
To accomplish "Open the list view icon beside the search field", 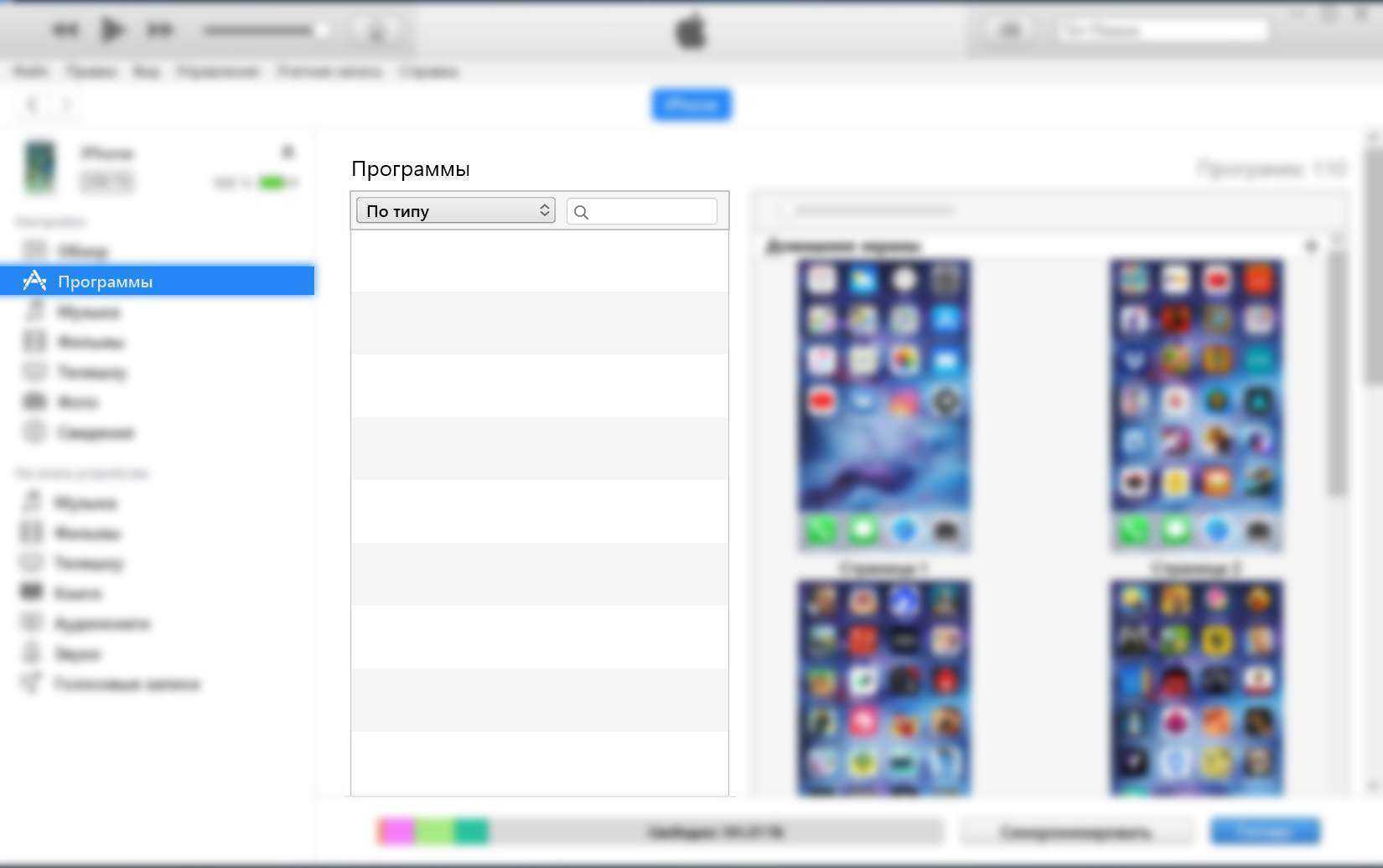I will coord(1009,31).
